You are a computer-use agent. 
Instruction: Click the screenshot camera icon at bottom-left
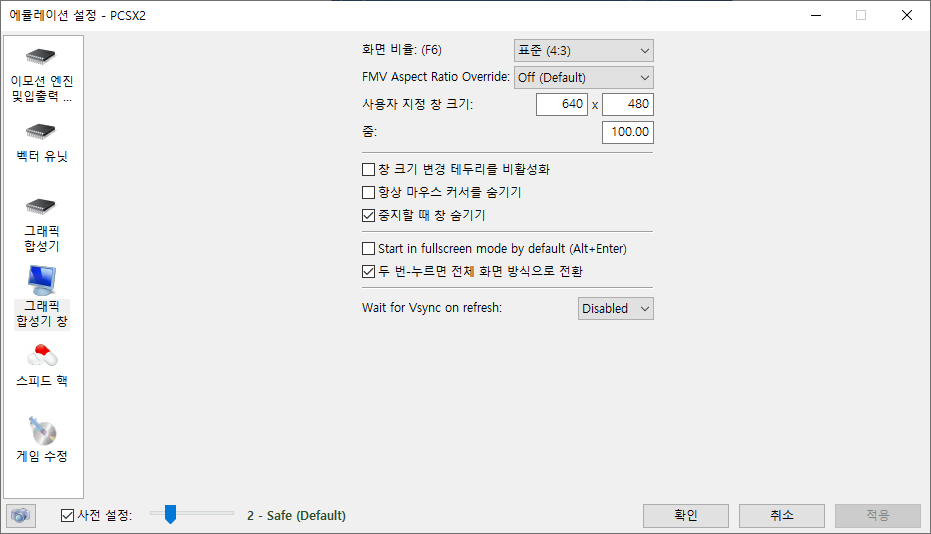pos(21,515)
